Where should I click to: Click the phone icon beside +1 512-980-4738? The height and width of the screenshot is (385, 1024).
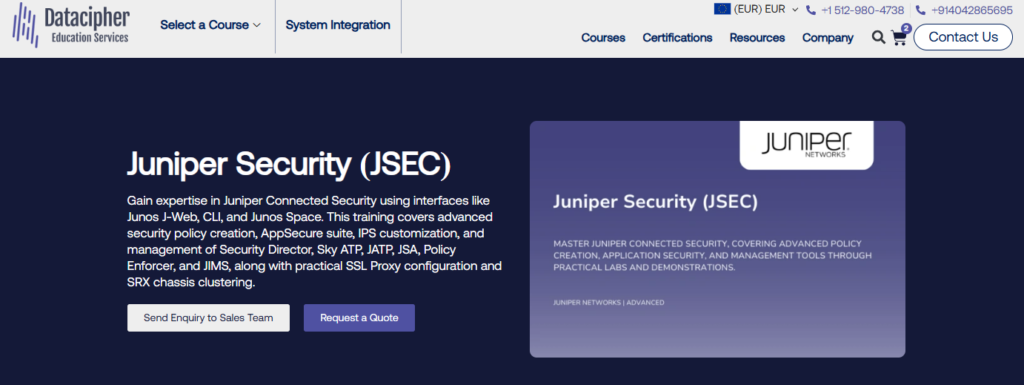pos(811,10)
